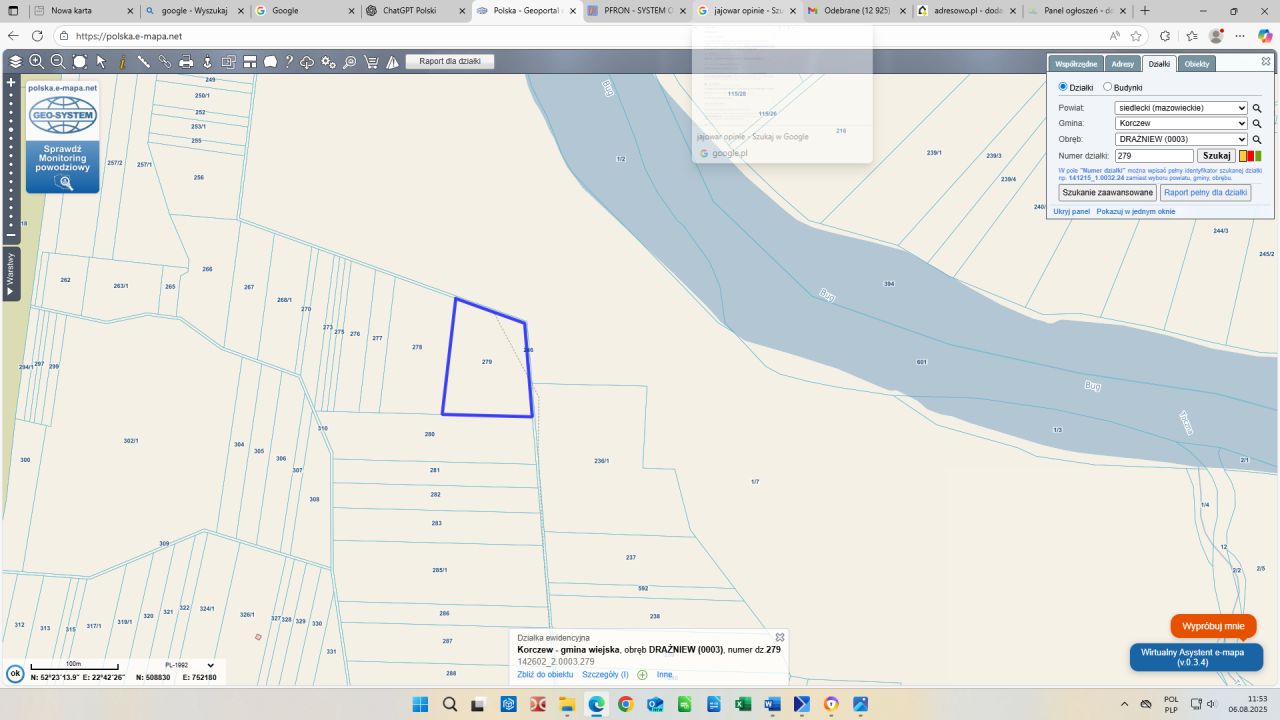
Task: Select the Budynki radio button
Action: point(1107,87)
